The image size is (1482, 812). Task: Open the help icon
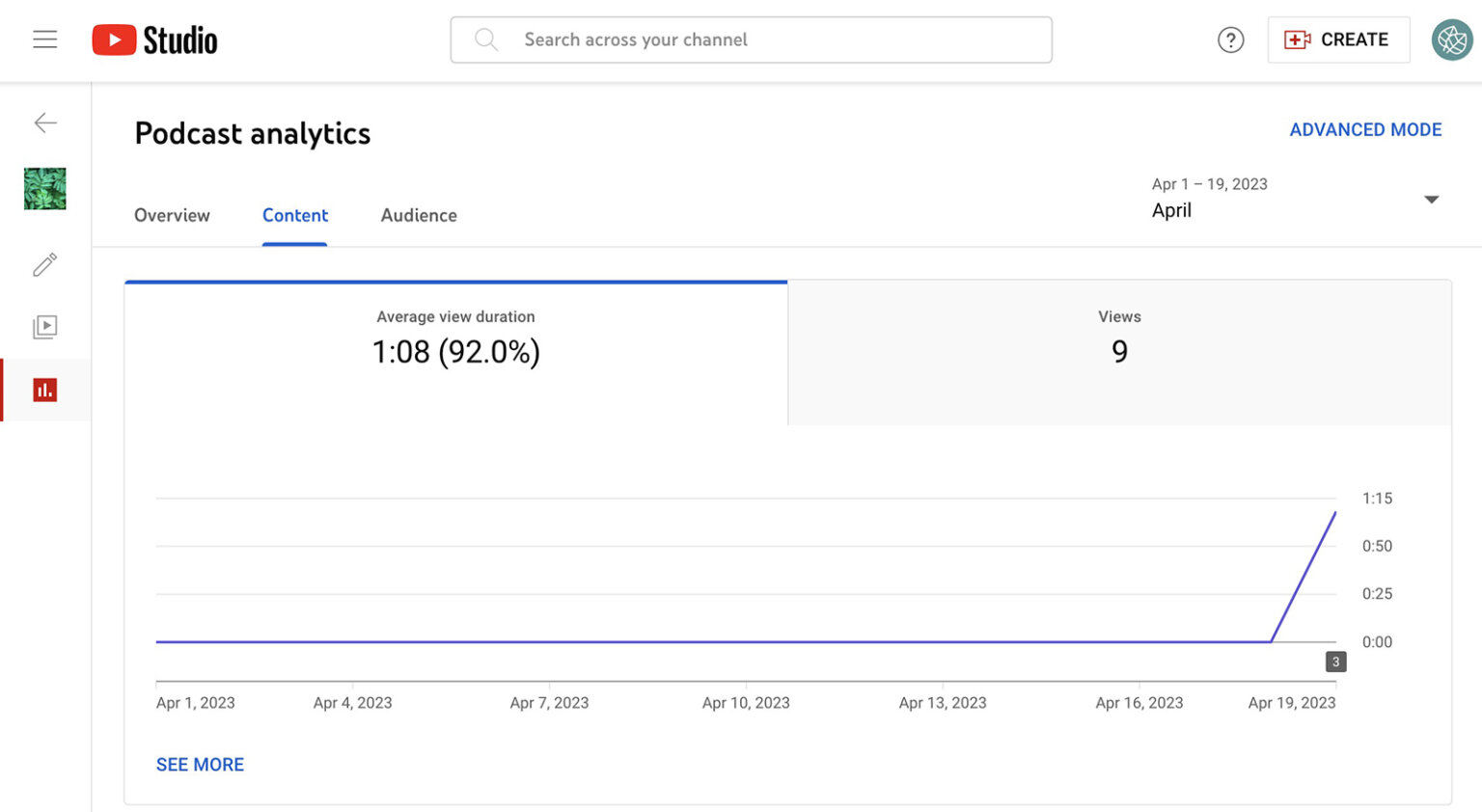click(x=1230, y=40)
